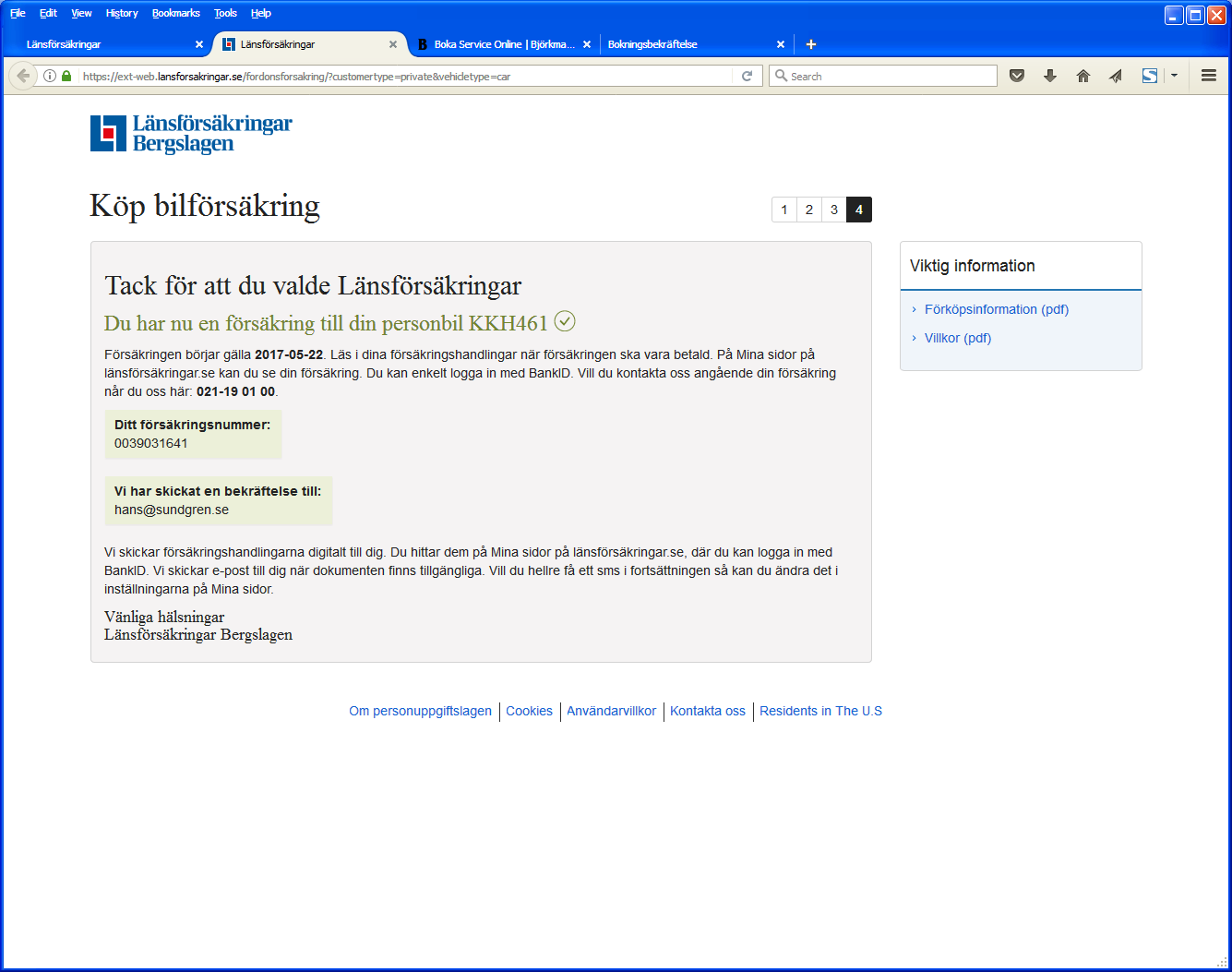
Task: Open Användarvillkor footer link
Action: [x=611, y=711]
